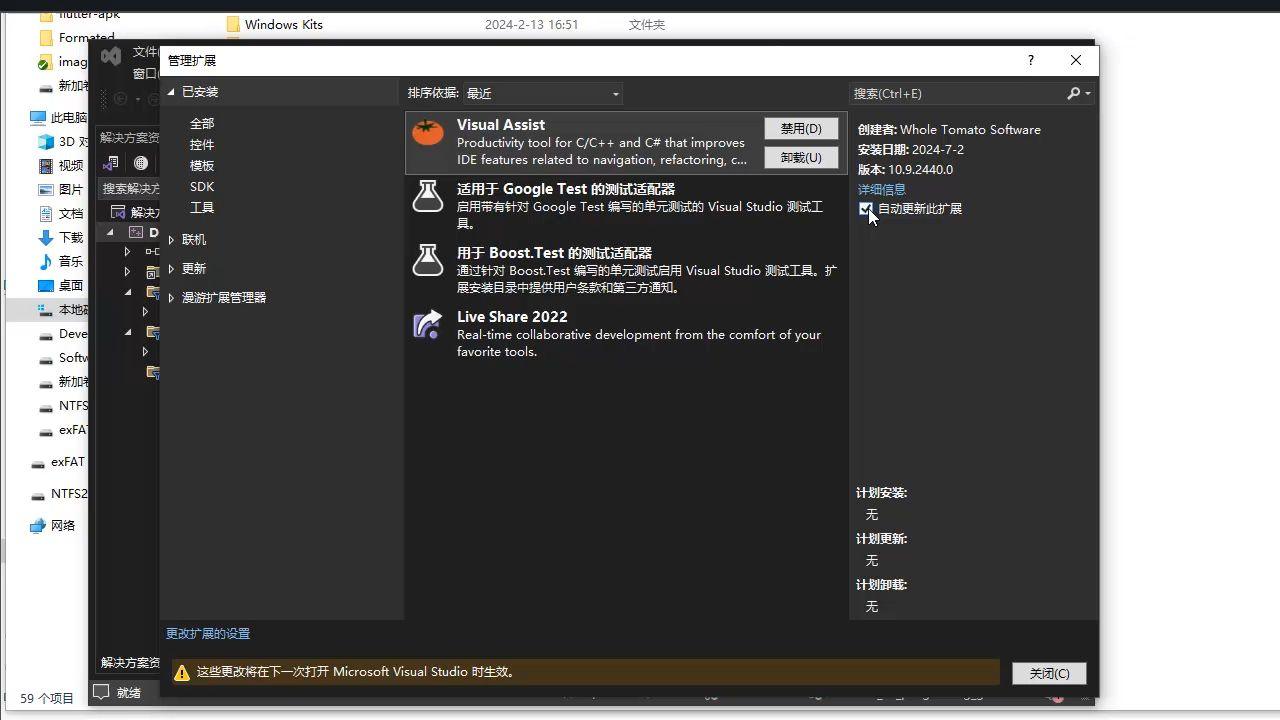Select 全部 under 已安装
This screenshot has height=720, width=1280.
202,123
